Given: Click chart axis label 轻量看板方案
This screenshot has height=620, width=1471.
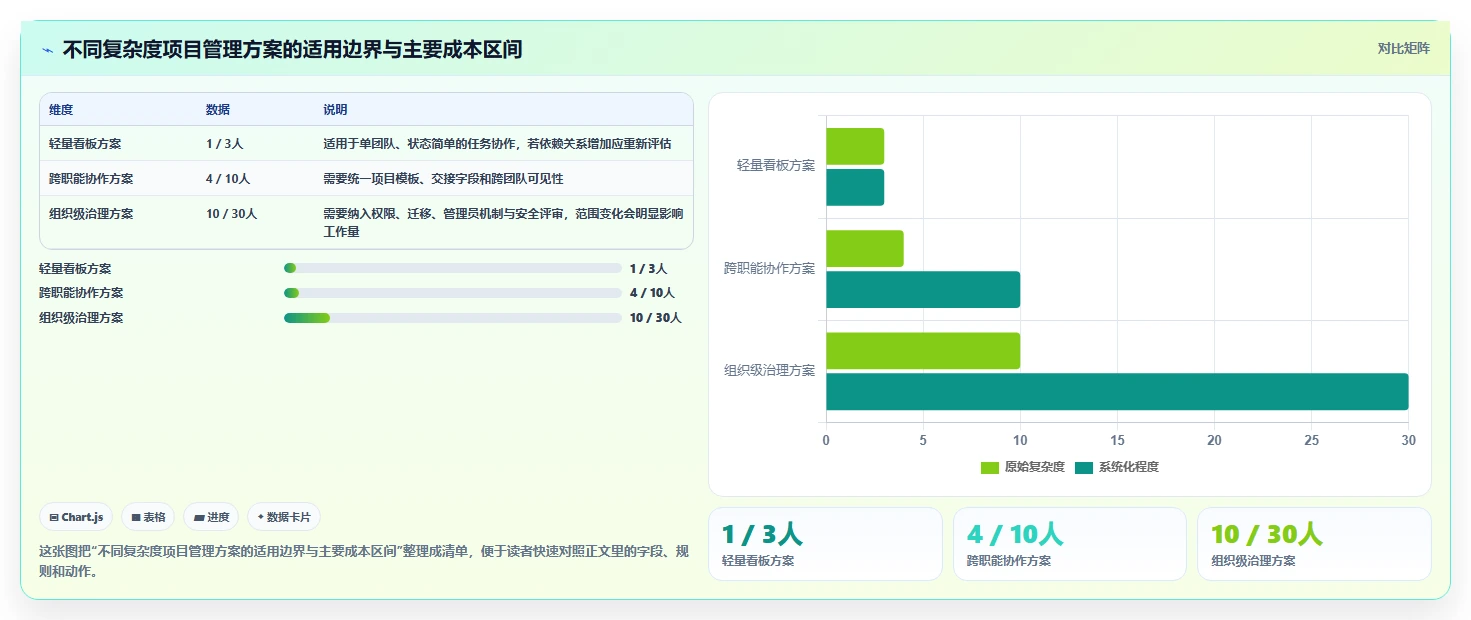Looking at the screenshot, I should point(776,166).
